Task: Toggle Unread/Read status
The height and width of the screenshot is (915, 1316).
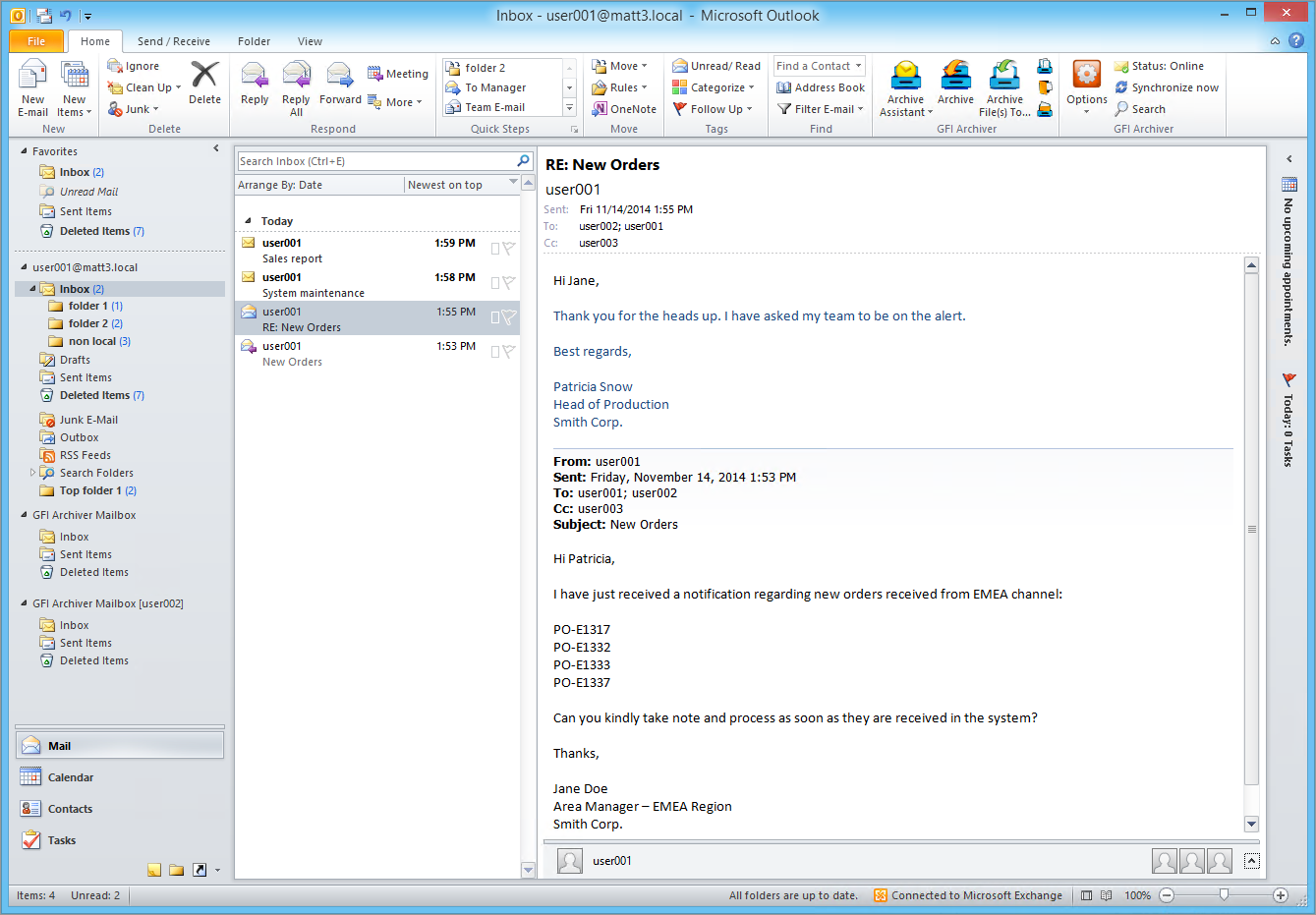Action: tap(716, 66)
